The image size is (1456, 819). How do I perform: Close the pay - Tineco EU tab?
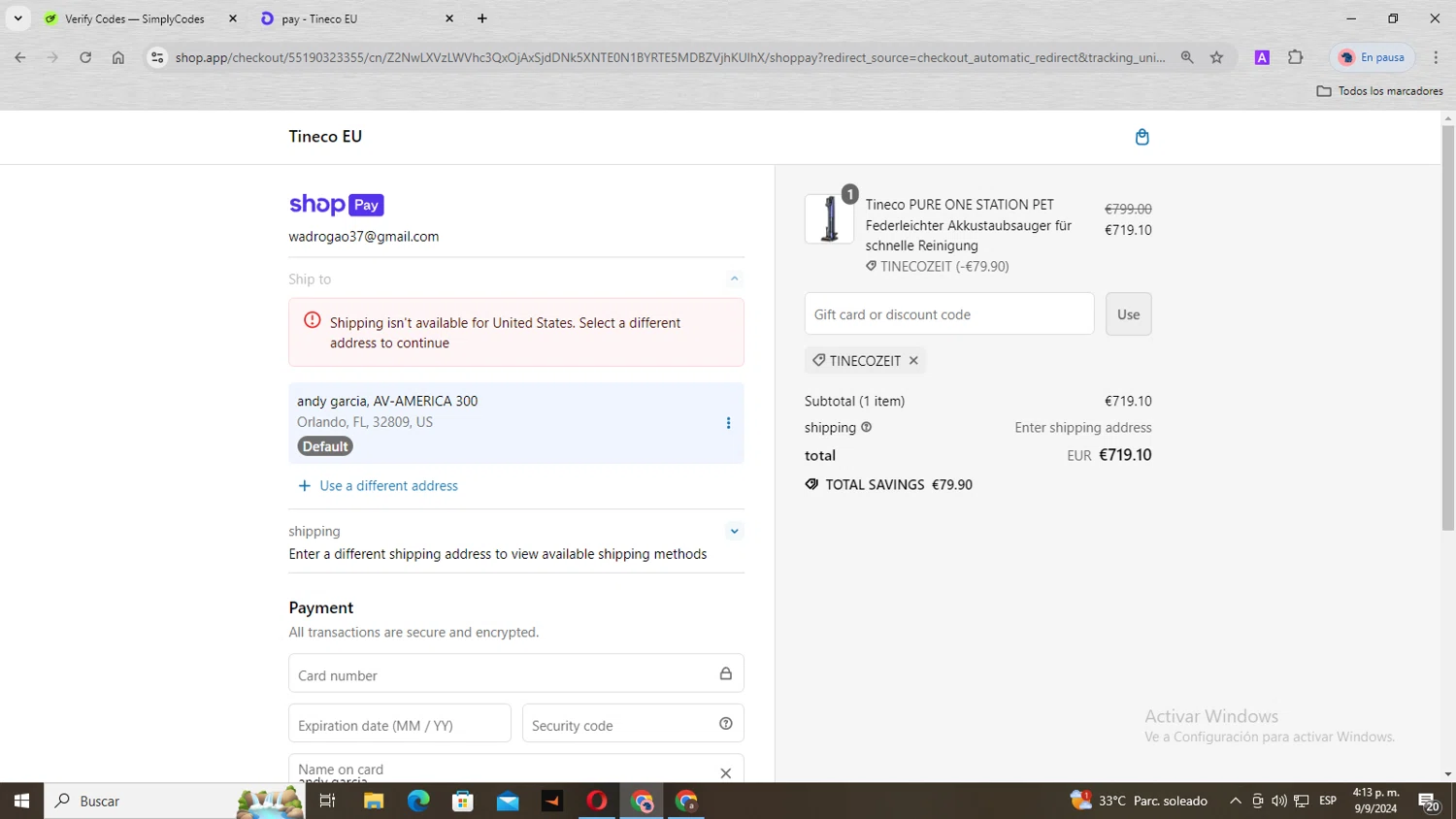[x=449, y=18]
